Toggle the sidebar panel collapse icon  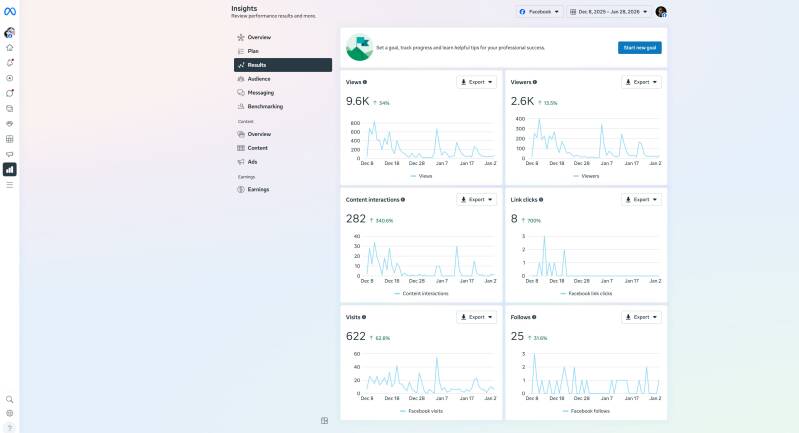pos(325,421)
